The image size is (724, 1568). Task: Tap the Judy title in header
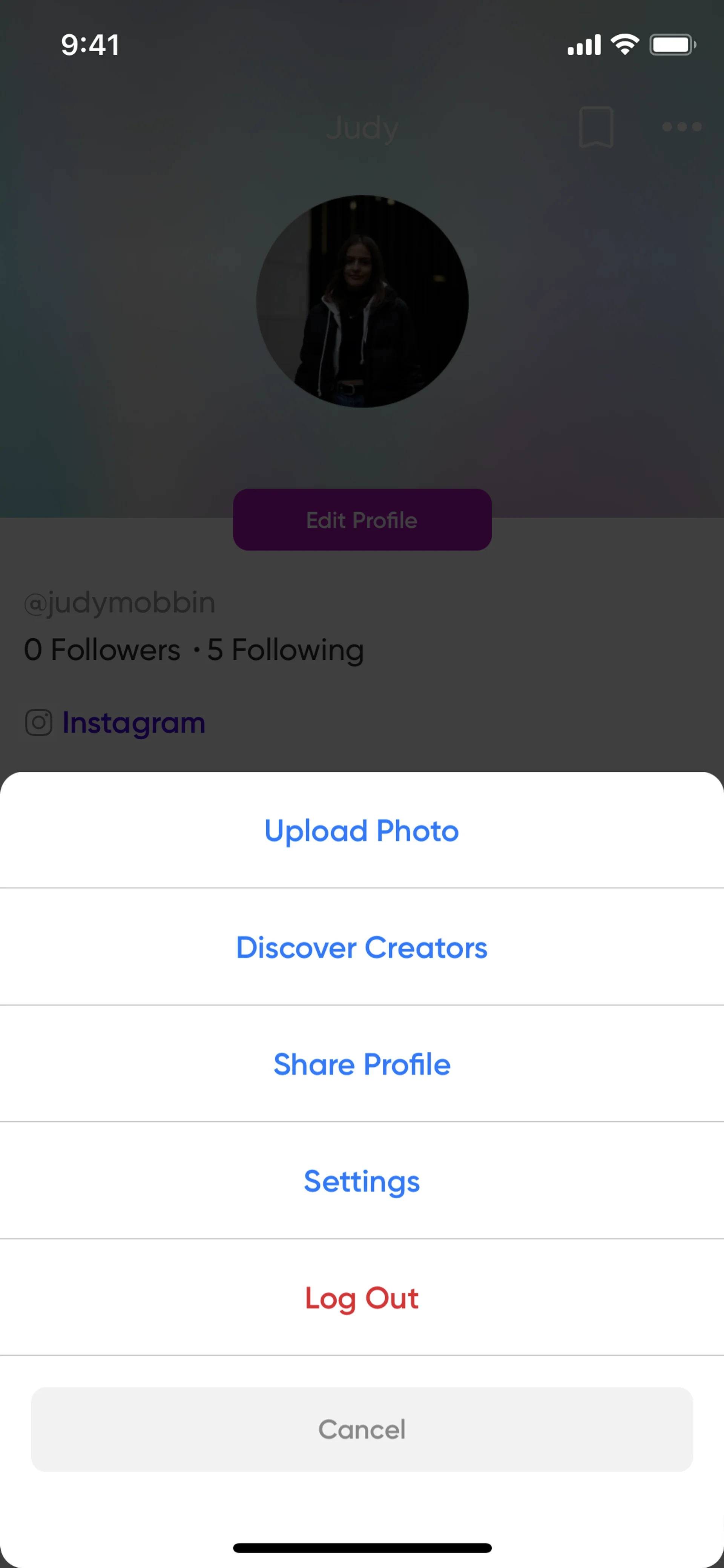[362, 128]
